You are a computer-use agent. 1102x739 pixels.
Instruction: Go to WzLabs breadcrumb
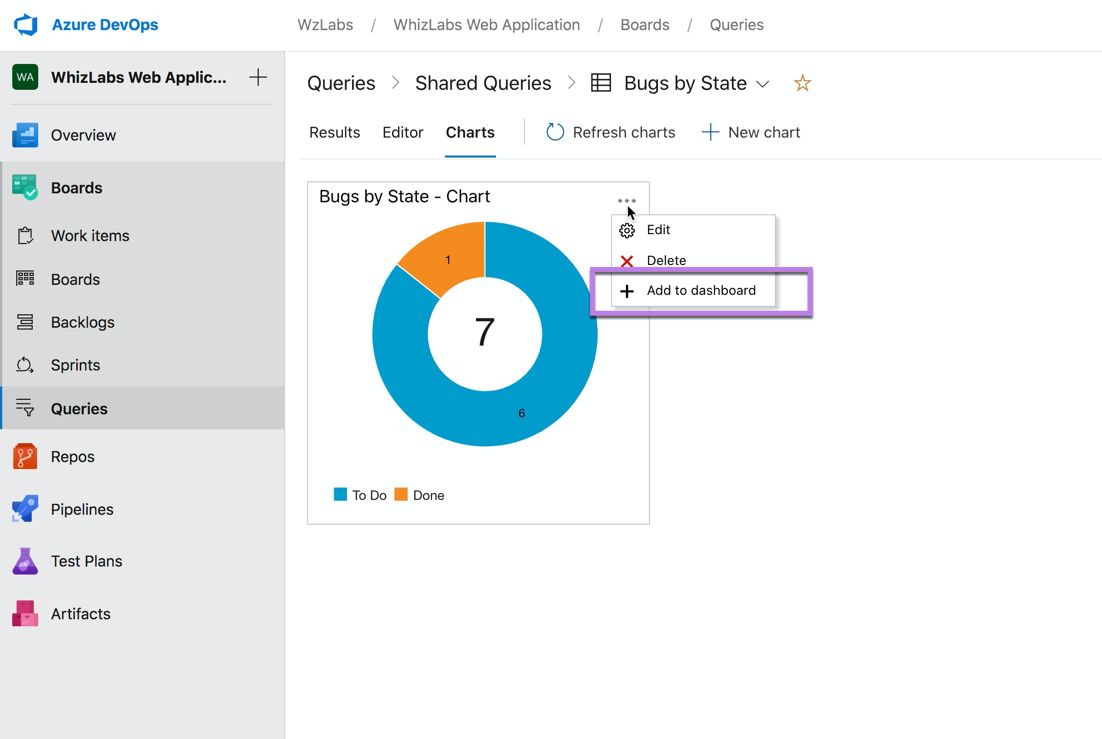325,25
